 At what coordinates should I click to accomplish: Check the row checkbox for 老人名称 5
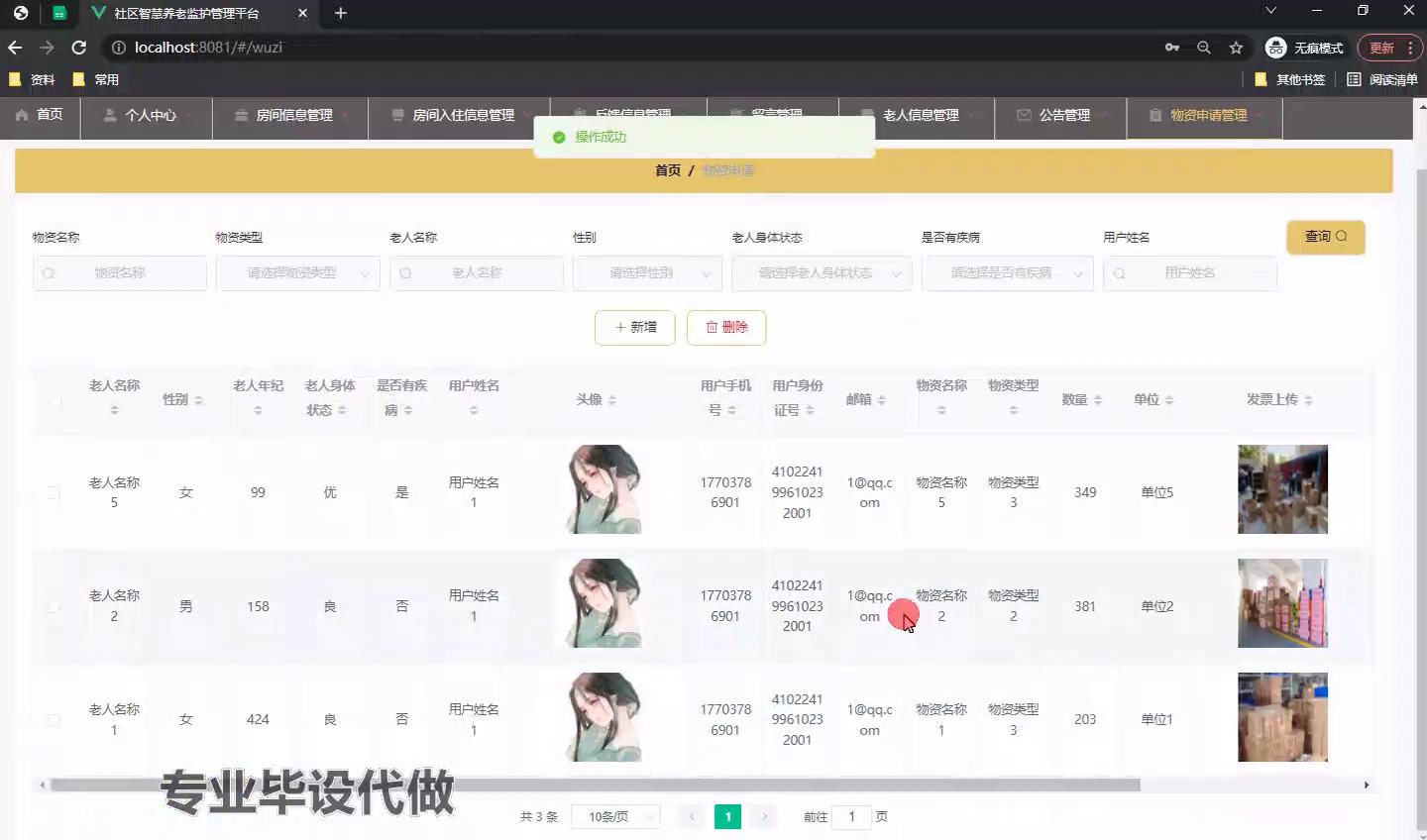55,493
